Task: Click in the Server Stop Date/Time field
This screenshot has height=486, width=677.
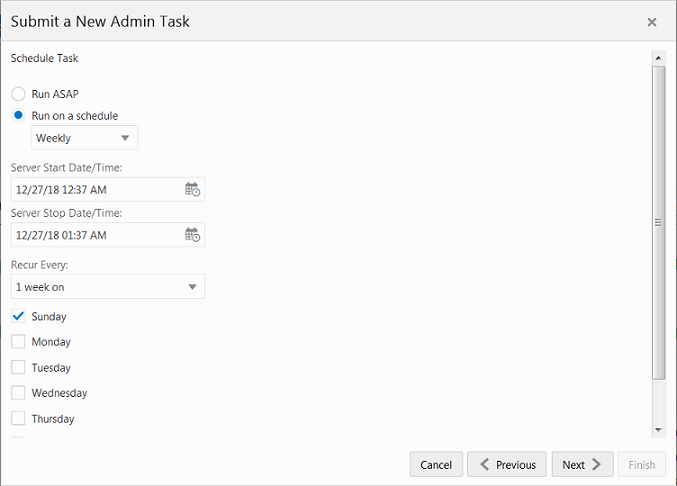Action: (x=95, y=235)
